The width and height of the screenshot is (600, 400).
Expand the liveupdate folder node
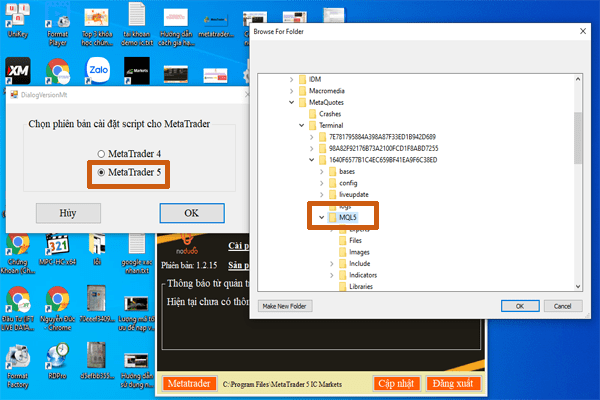pyautogui.click(x=322, y=194)
